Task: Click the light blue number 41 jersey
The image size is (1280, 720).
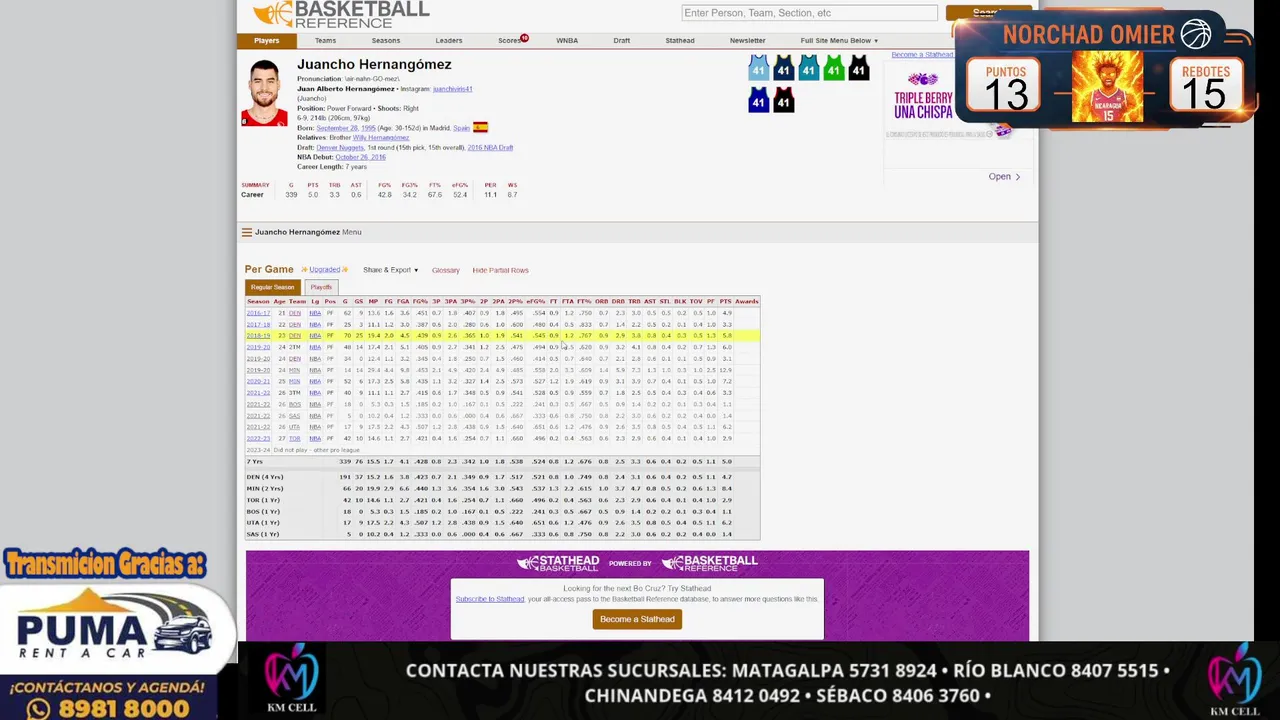Action: (758, 68)
